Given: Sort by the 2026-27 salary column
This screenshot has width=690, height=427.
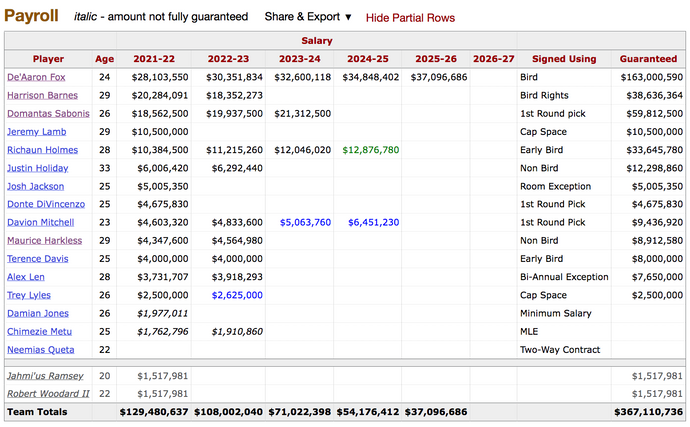Looking at the screenshot, I should [x=494, y=59].
